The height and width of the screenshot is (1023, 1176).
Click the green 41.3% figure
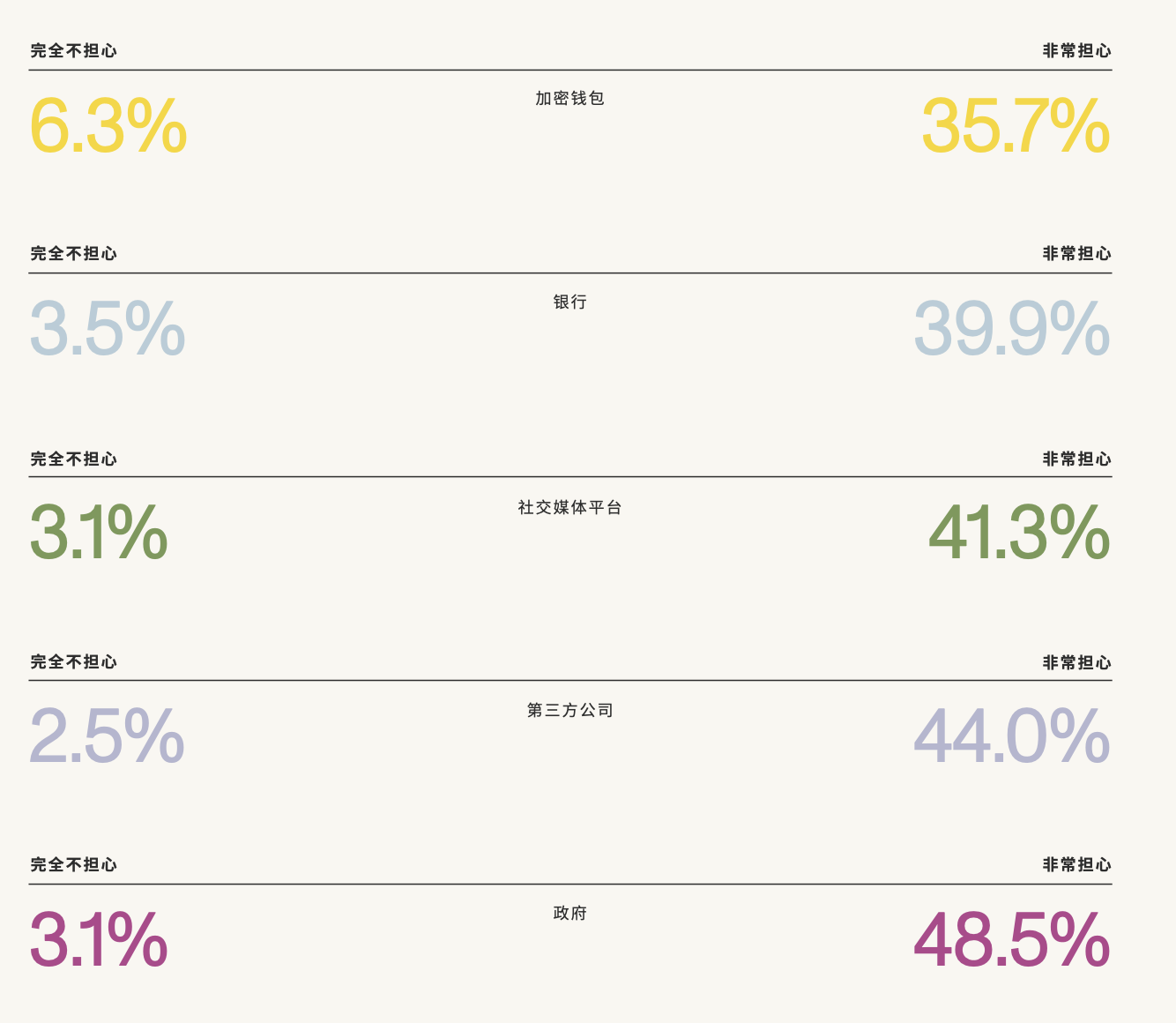click(1018, 532)
